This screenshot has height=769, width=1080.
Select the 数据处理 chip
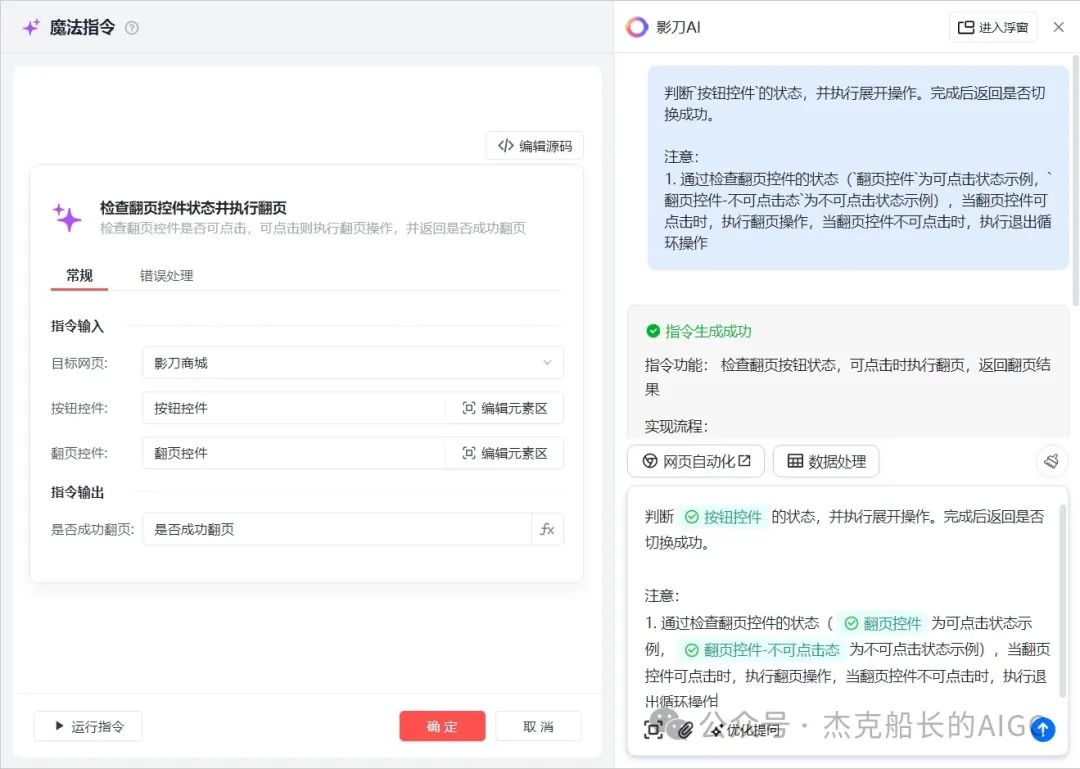(826, 461)
